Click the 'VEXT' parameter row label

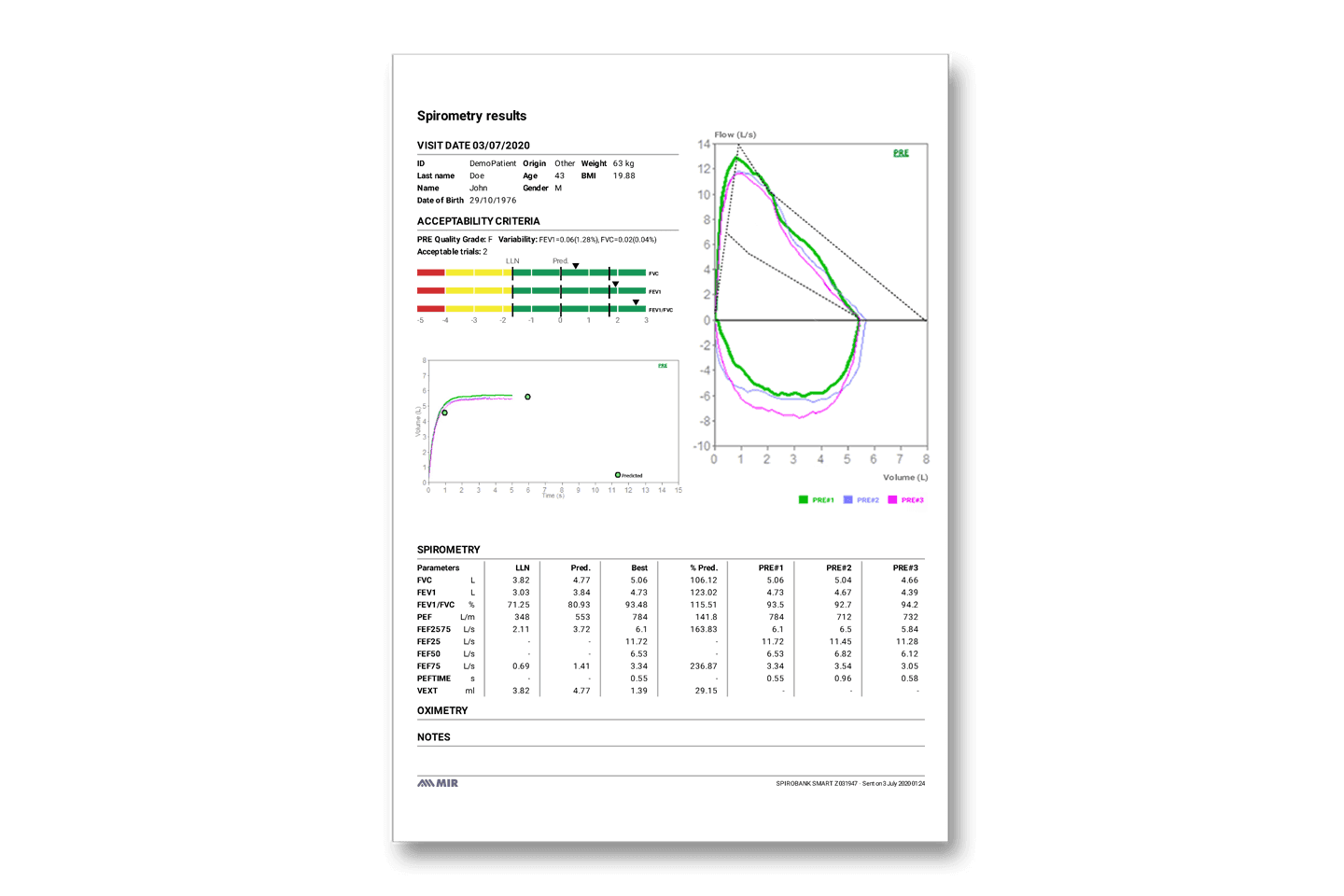[427, 691]
